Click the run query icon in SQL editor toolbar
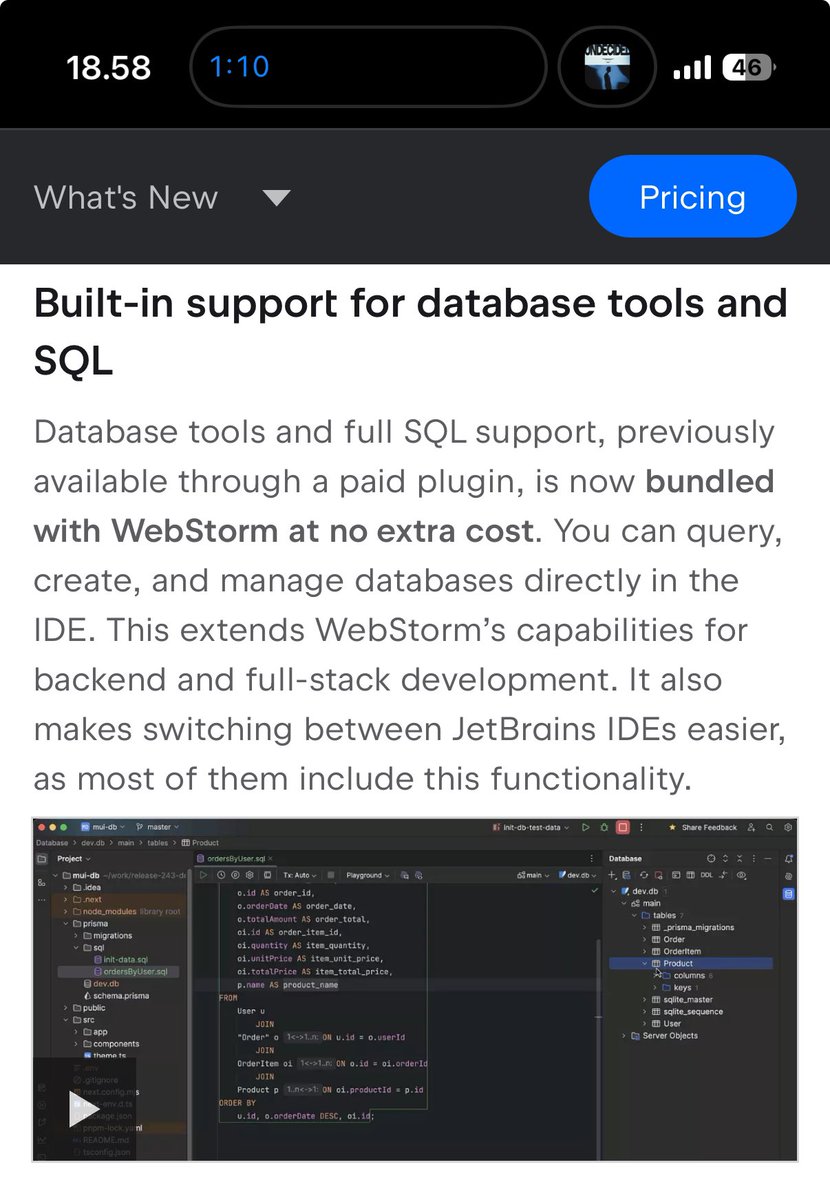Viewport: 830px width, 1200px height. [203, 875]
